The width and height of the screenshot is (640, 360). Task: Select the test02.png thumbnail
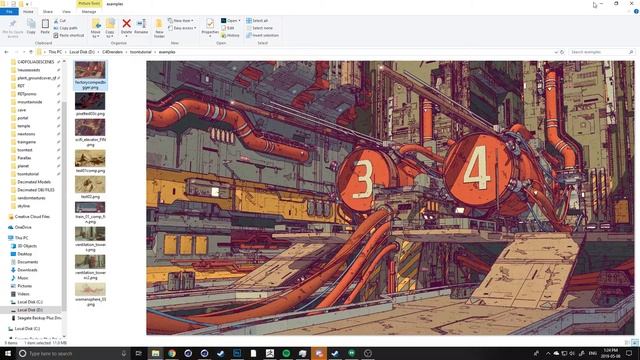(90, 188)
